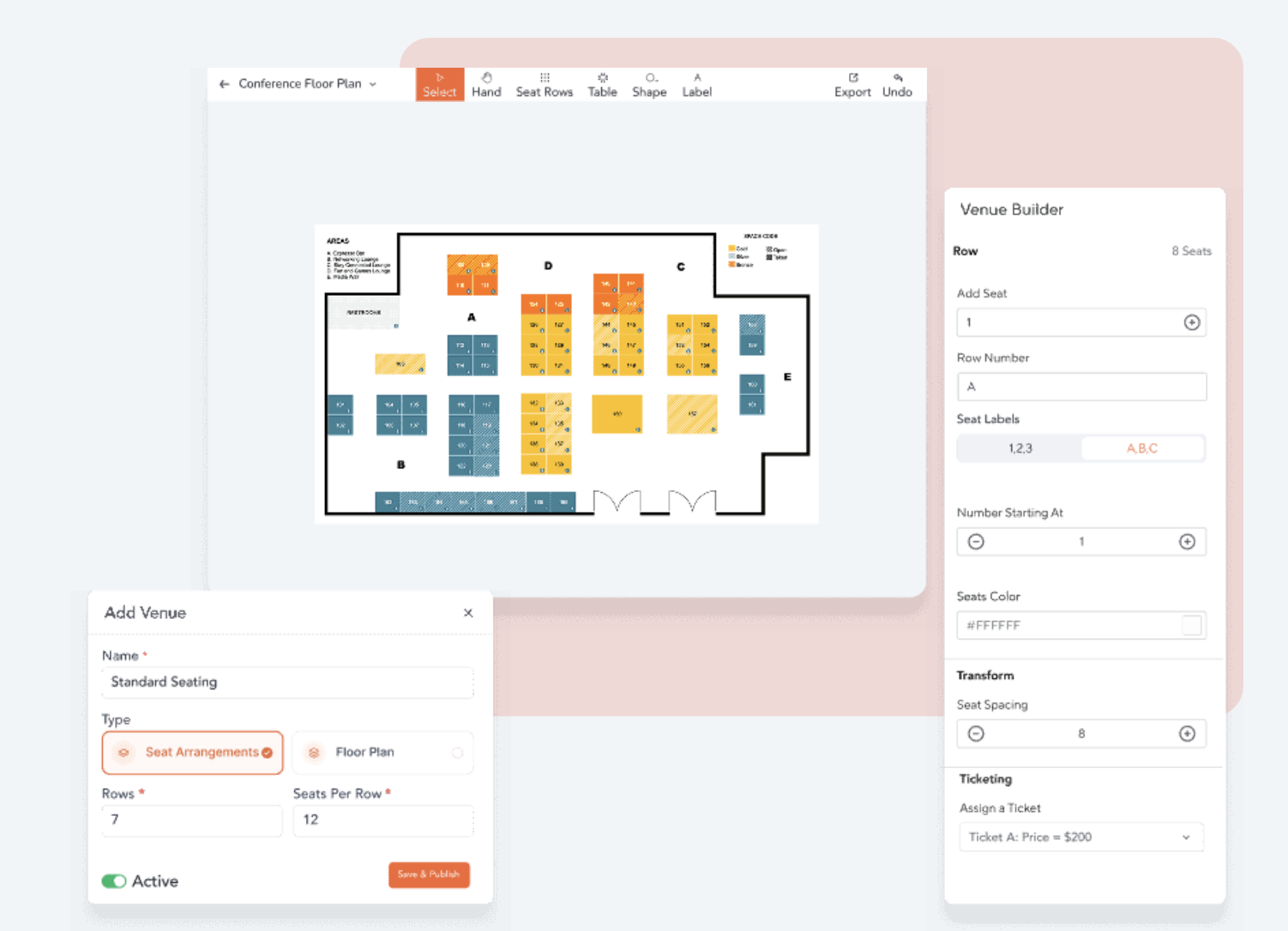The width and height of the screenshot is (1288, 931).
Task: Select the Seat Arrangements type option
Action: click(x=193, y=753)
